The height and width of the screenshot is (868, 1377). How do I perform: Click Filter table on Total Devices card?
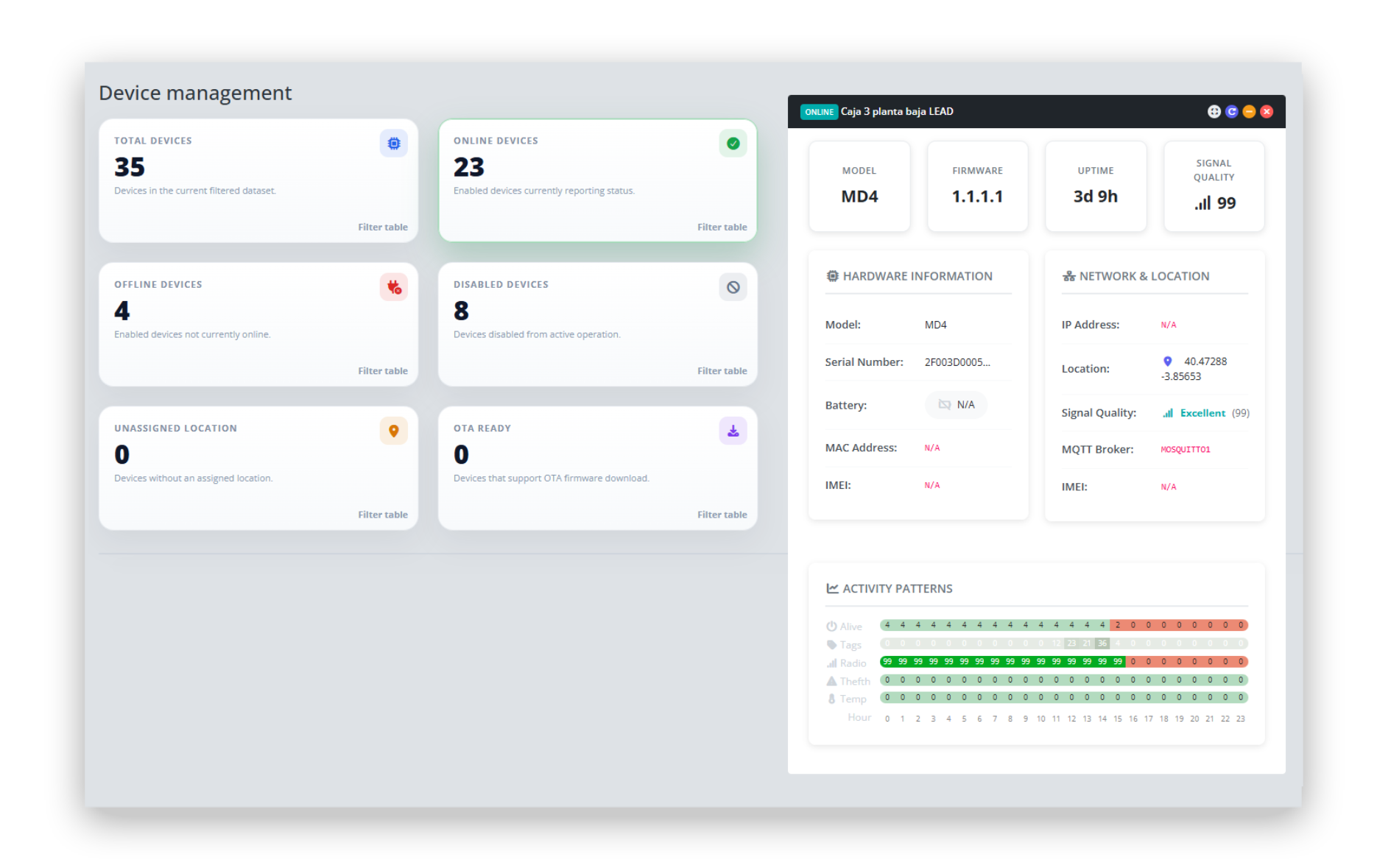(x=382, y=227)
